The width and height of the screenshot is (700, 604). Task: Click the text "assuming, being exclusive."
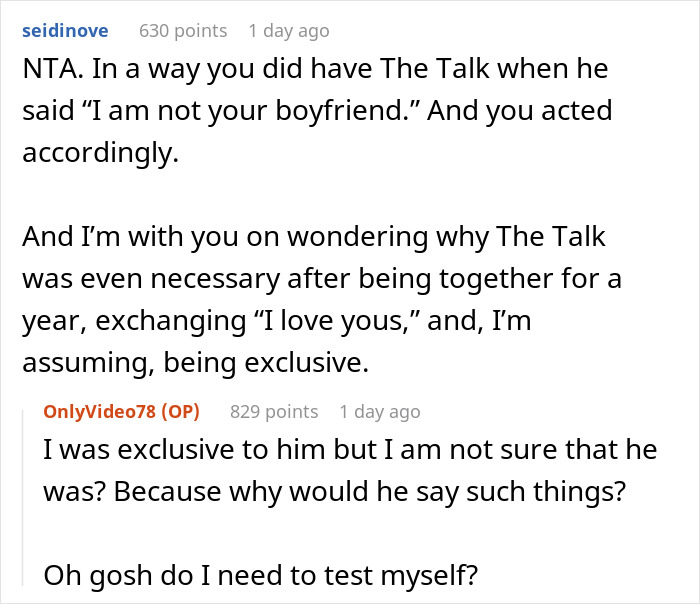tap(194, 356)
